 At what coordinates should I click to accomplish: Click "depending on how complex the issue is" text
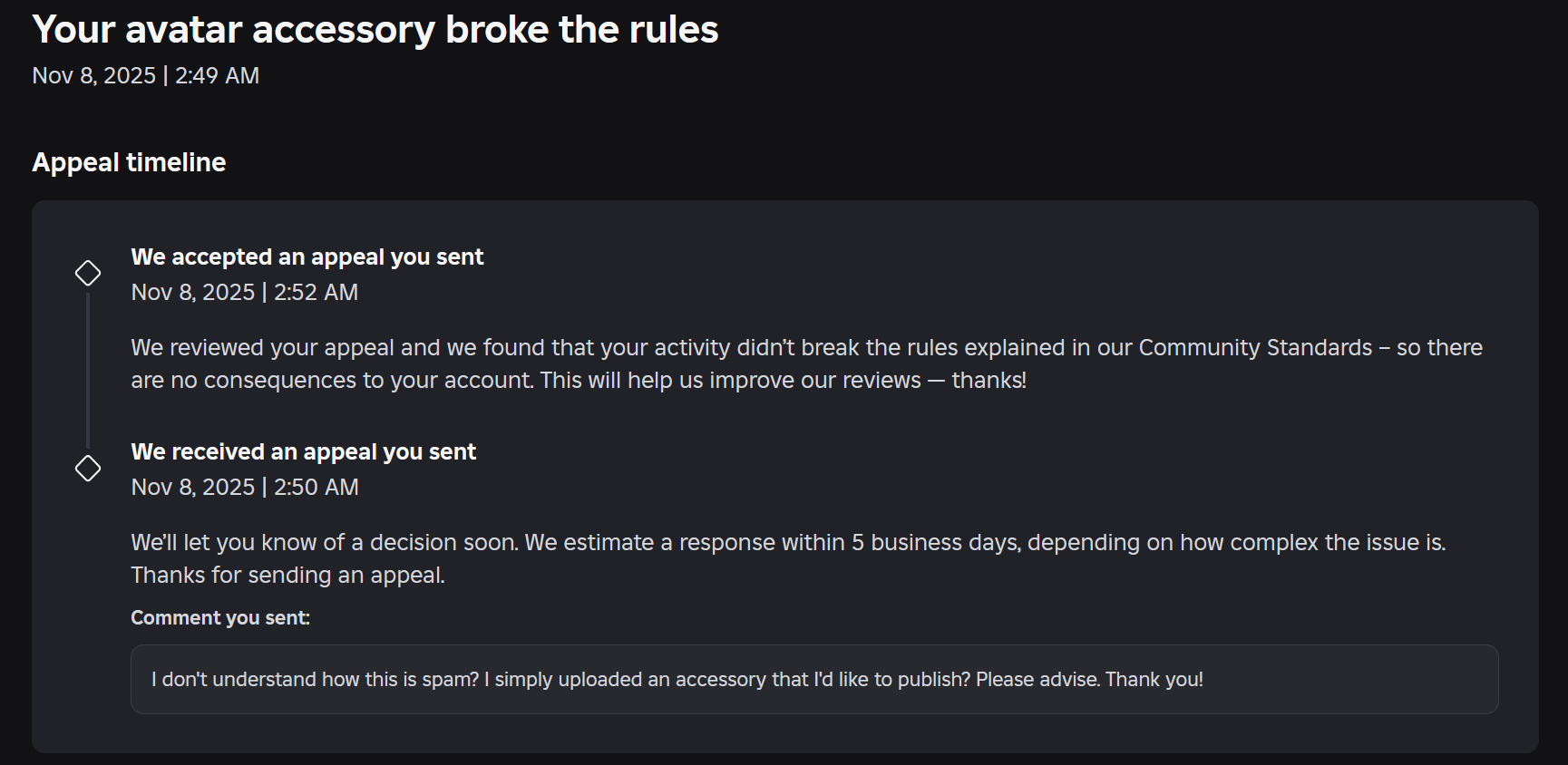pos(1236,543)
